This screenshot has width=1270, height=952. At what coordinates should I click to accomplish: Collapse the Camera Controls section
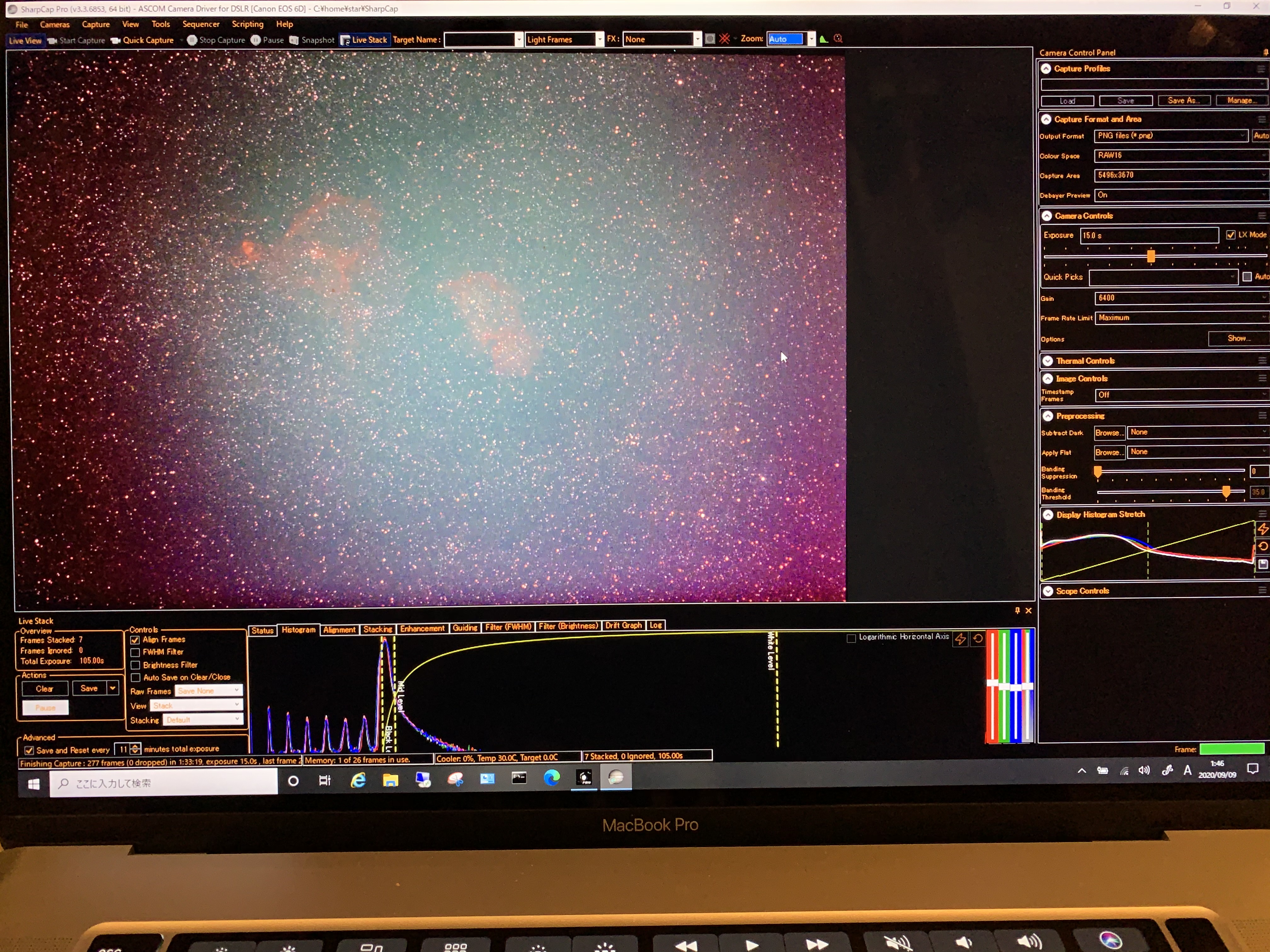point(1047,216)
